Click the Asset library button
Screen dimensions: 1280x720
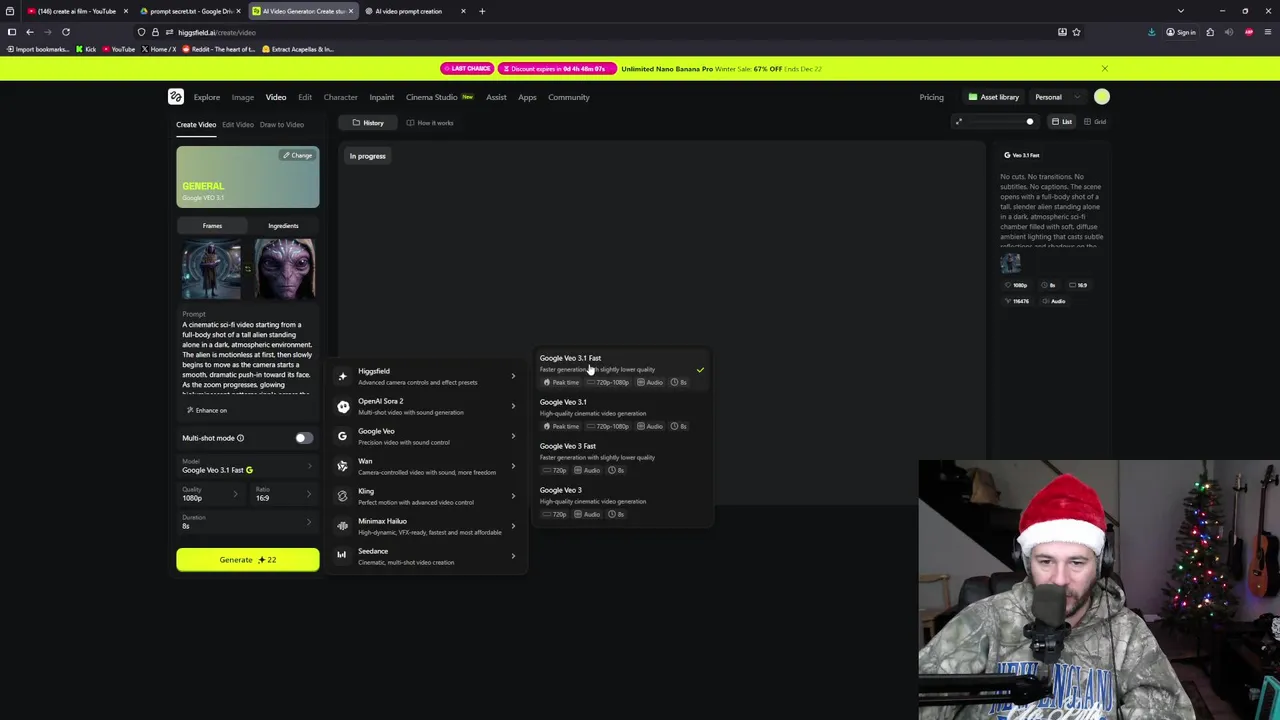click(x=994, y=97)
